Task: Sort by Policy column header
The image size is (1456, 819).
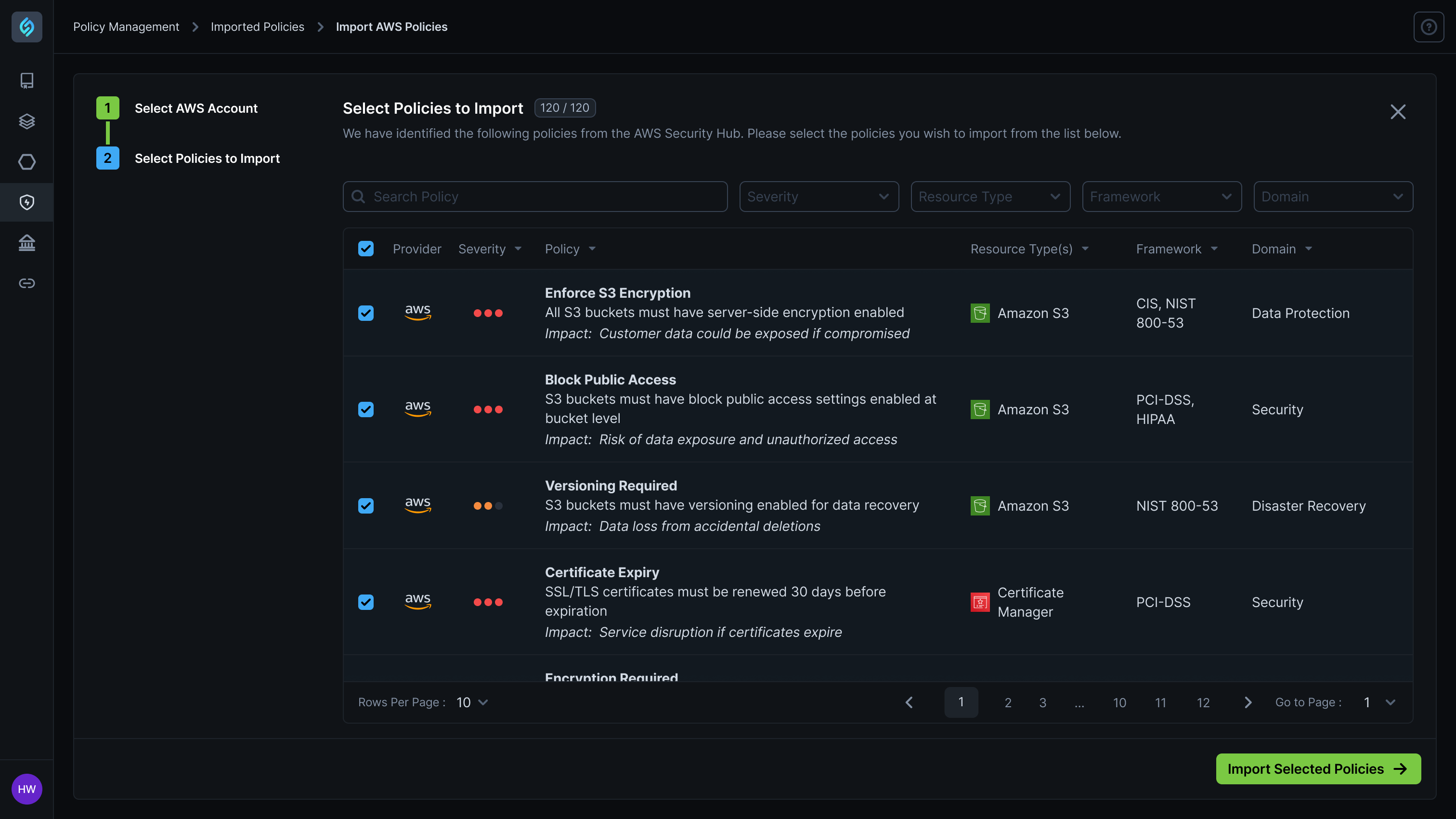Action: coord(570,249)
